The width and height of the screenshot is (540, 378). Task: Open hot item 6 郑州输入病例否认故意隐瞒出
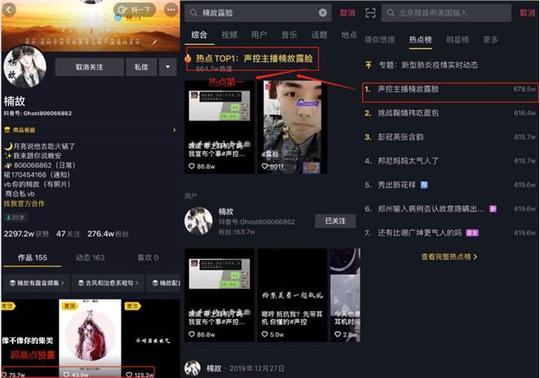450,209
